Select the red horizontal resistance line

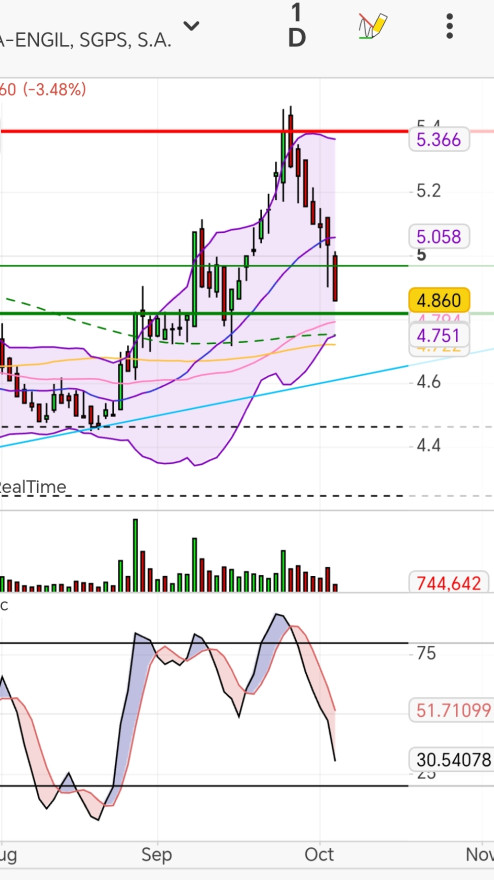coord(204,131)
